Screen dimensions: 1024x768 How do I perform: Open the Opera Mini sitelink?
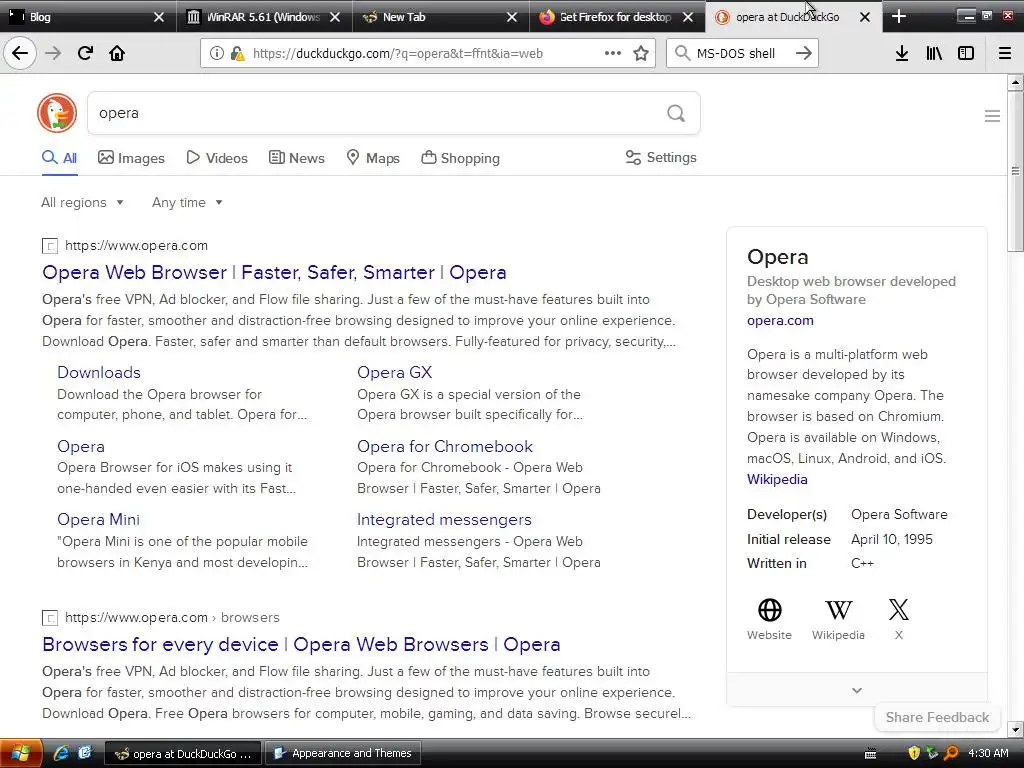click(x=98, y=520)
